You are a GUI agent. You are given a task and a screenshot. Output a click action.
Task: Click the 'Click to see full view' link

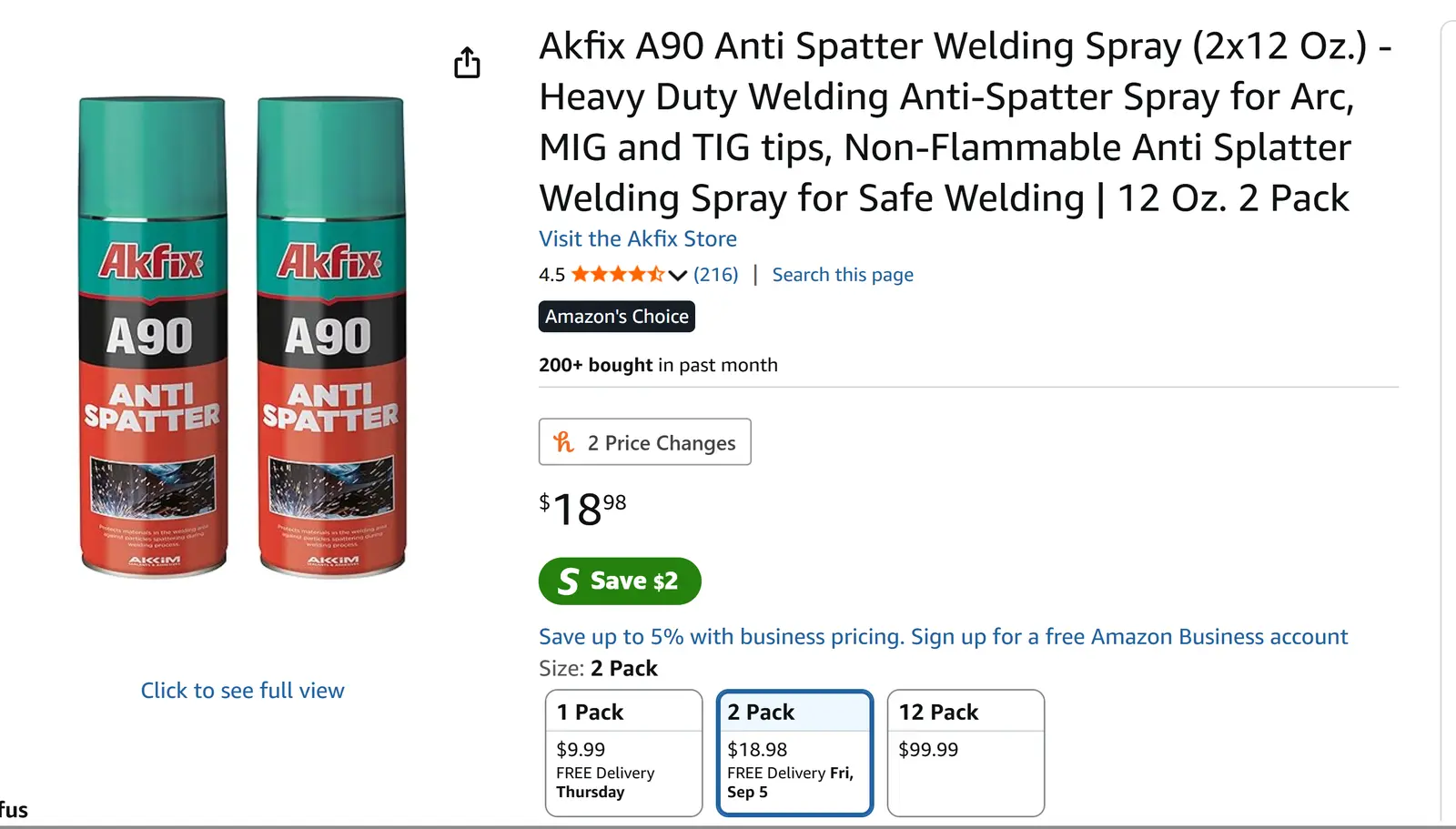click(242, 691)
